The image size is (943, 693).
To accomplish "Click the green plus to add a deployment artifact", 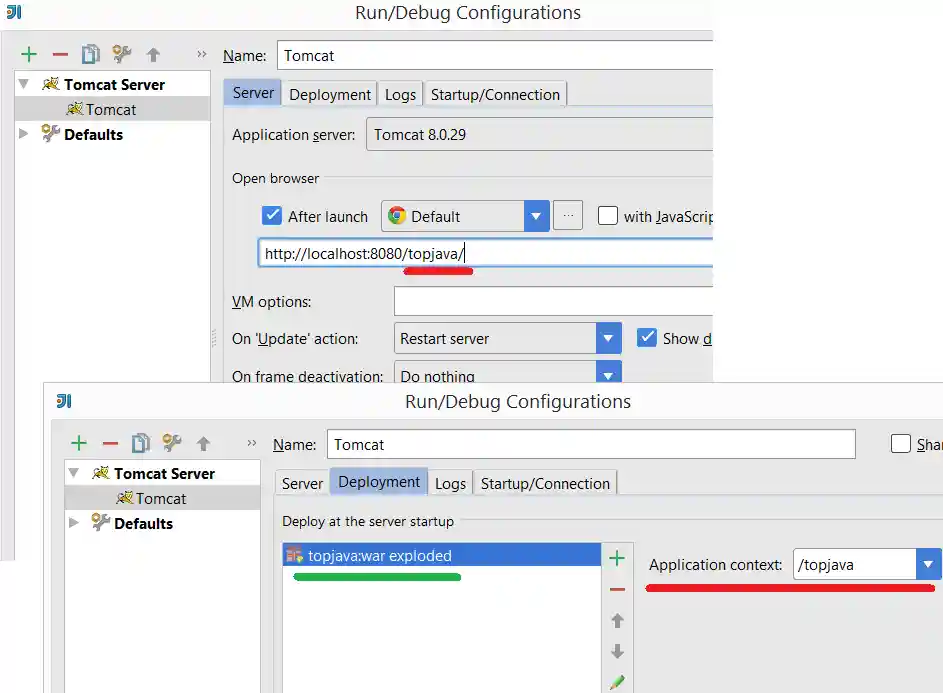I will click(x=617, y=558).
